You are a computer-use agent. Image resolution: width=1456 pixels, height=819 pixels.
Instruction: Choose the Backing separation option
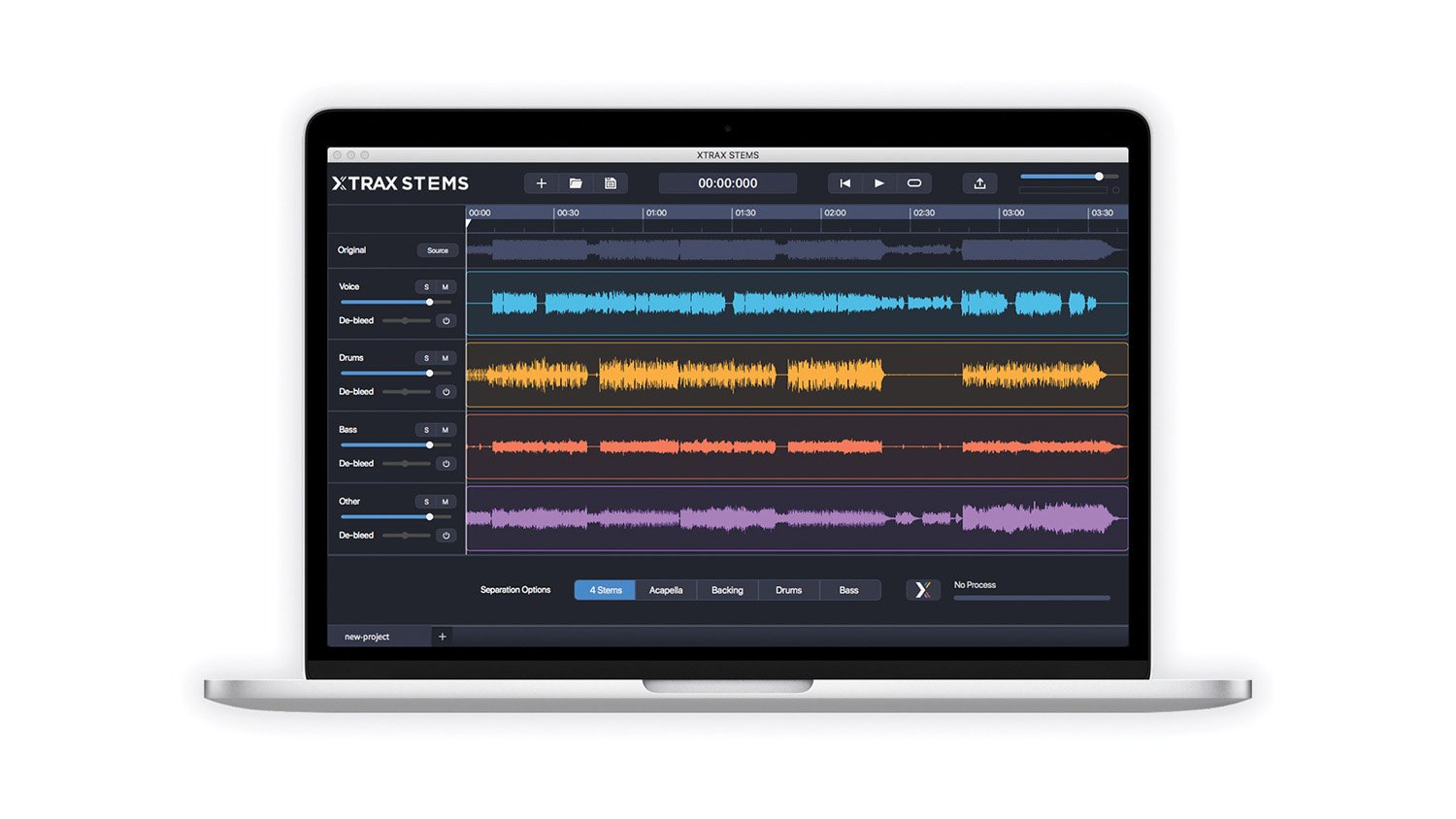(x=727, y=590)
